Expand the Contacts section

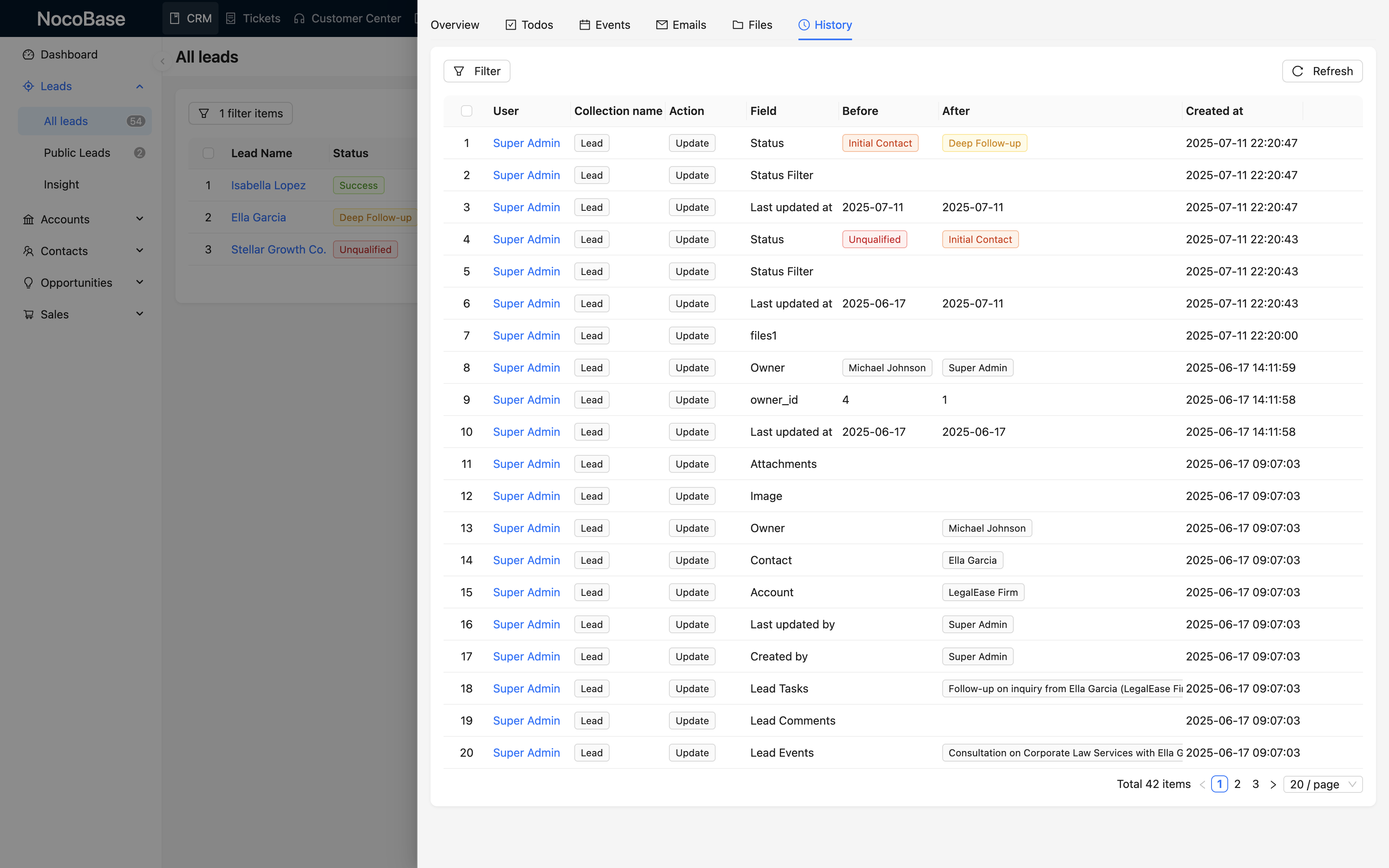tap(139, 251)
